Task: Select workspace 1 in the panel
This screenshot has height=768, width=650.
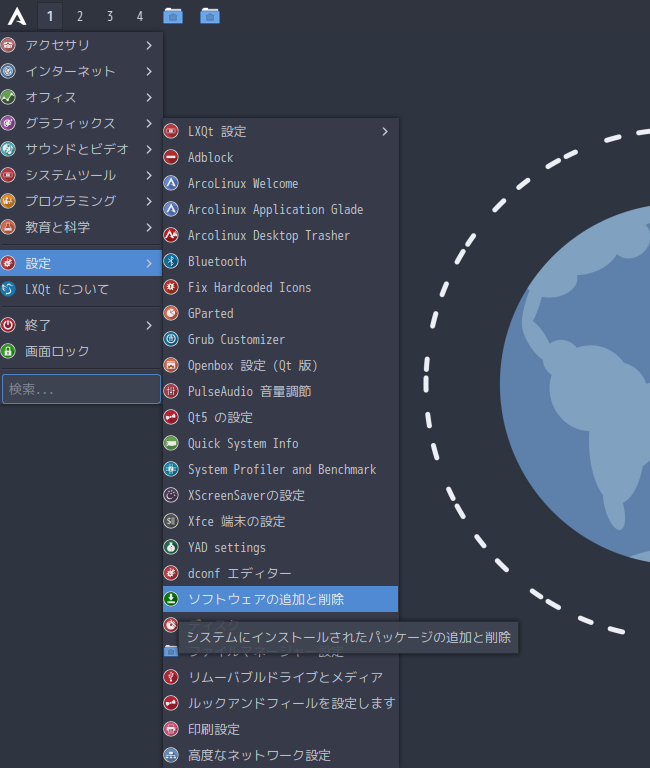Action: 50,16
